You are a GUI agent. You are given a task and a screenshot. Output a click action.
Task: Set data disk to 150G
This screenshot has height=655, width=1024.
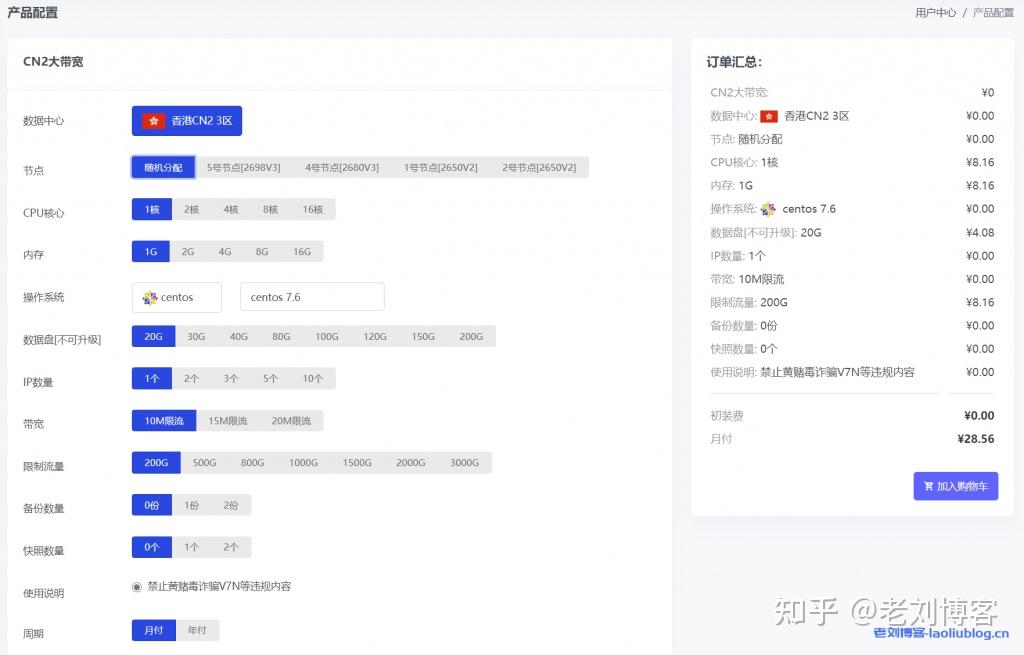point(423,336)
